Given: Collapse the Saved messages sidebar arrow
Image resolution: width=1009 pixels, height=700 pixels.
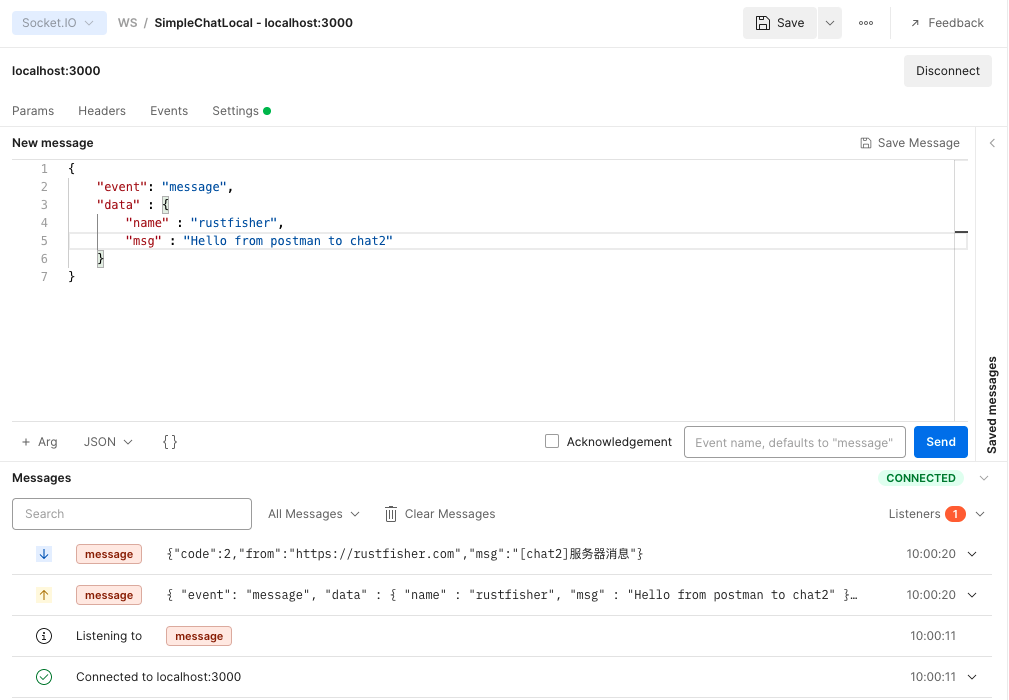Looking at the screenshot, I should point(992,143).
